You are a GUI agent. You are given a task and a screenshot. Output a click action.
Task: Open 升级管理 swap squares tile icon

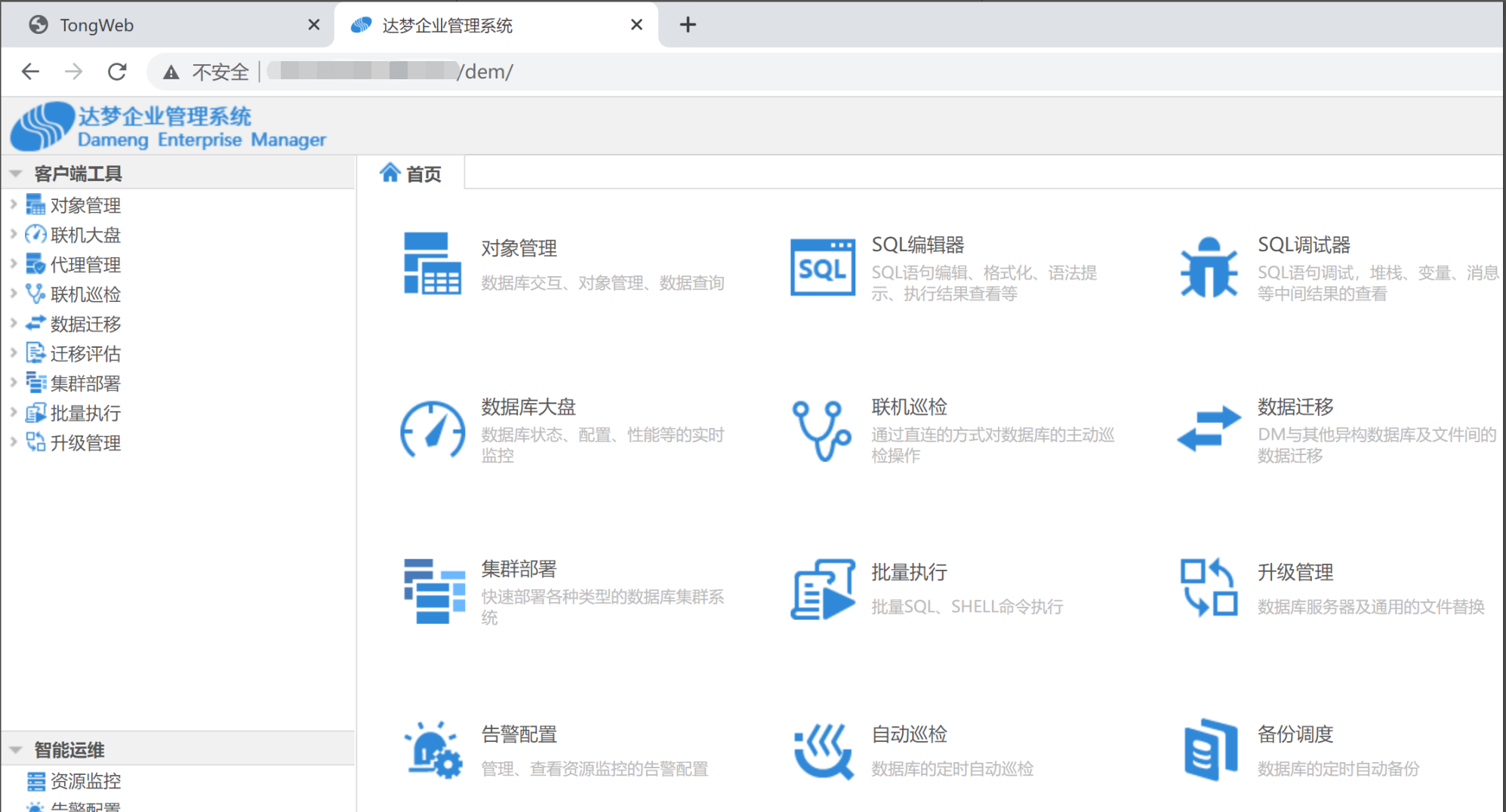coord(1209,587)
